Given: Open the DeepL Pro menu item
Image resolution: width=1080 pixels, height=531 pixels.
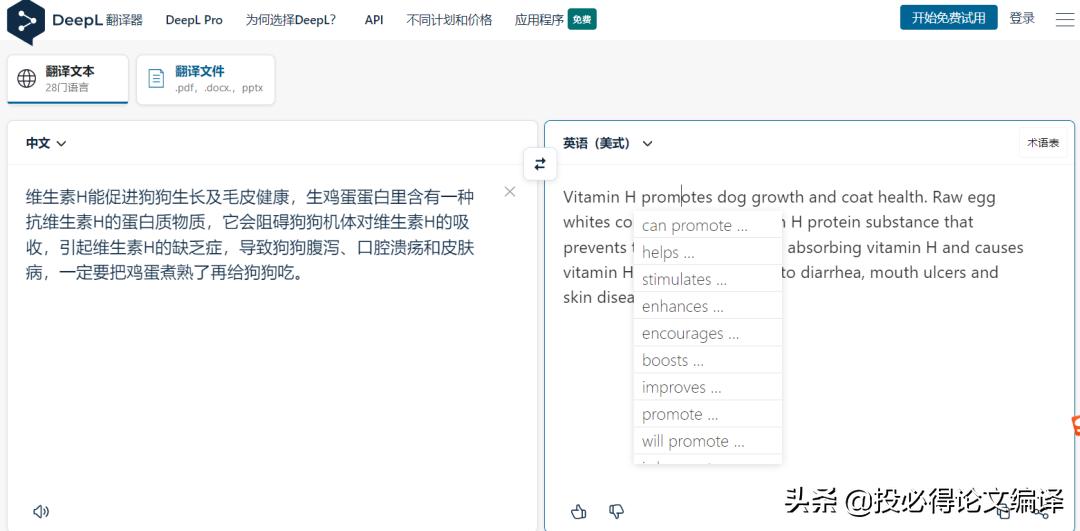Looking at the screenshot, I should coord(194,20).
